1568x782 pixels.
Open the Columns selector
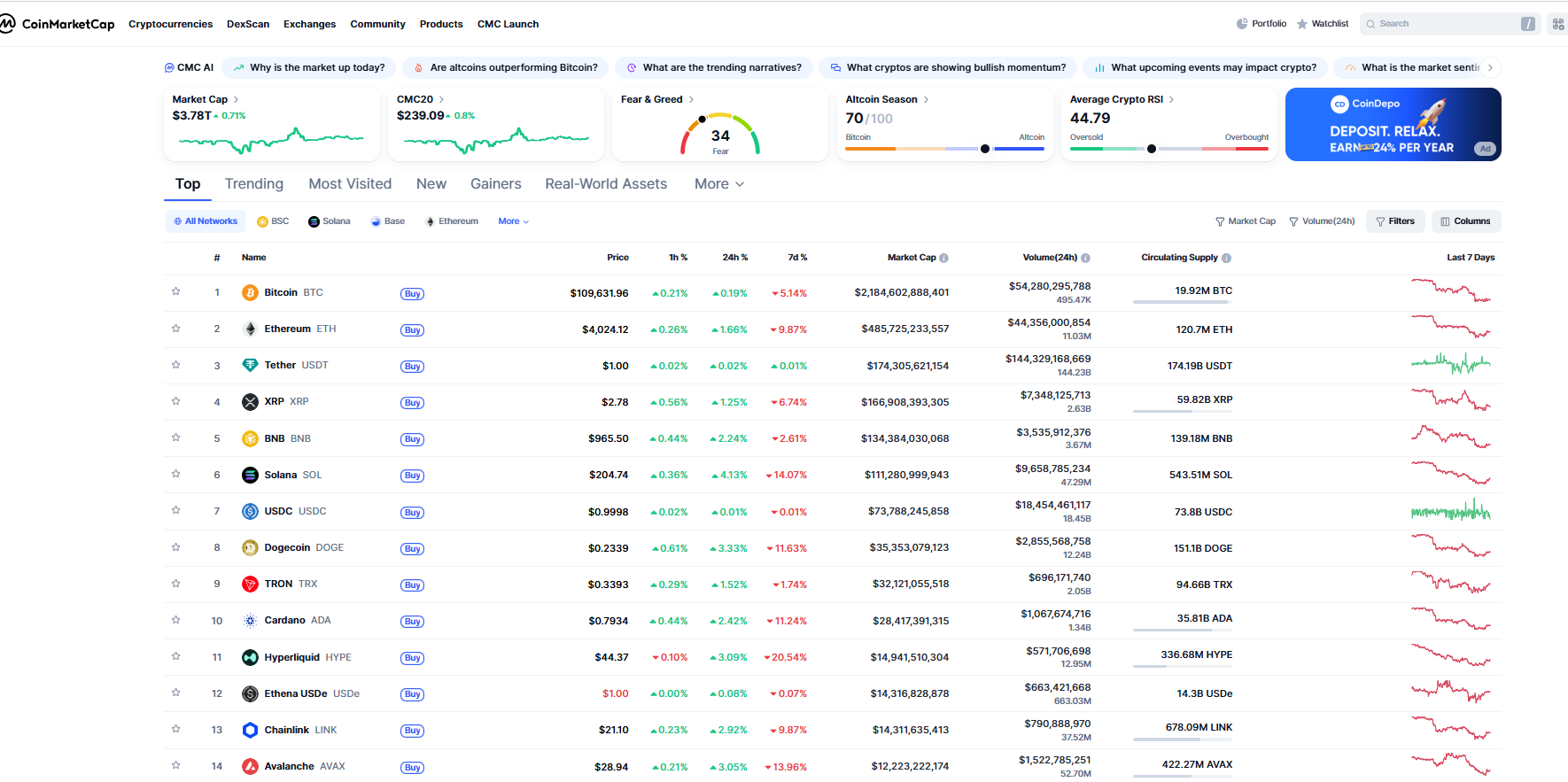point(1465,221)
